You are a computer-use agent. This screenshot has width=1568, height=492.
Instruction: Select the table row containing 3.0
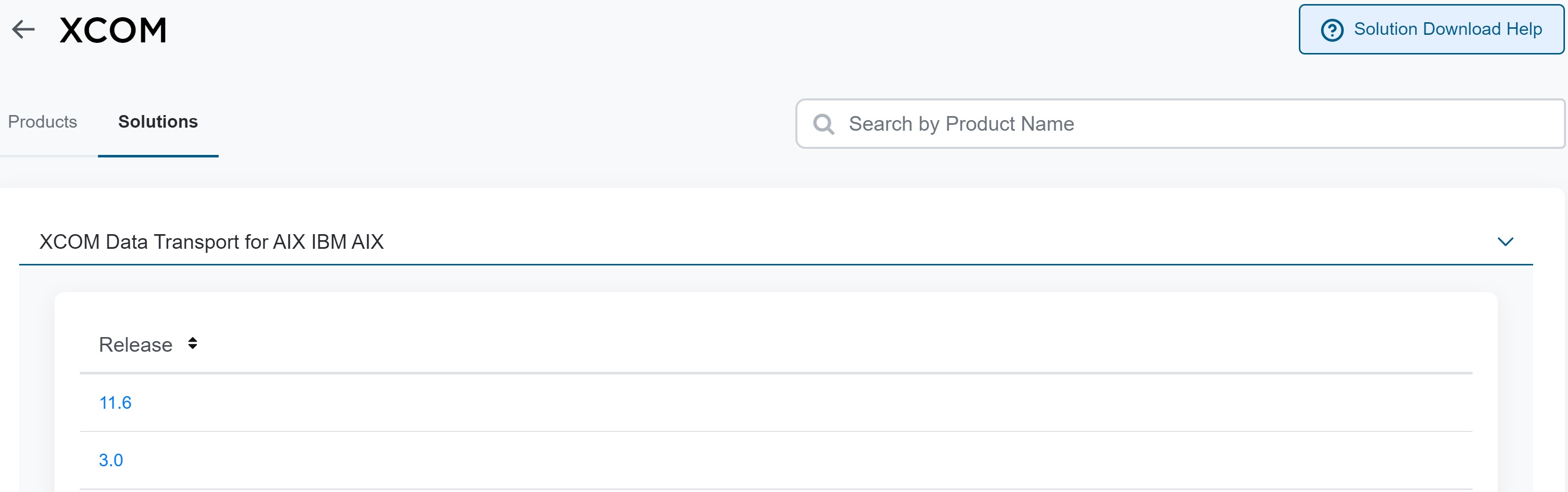[776, 460]
